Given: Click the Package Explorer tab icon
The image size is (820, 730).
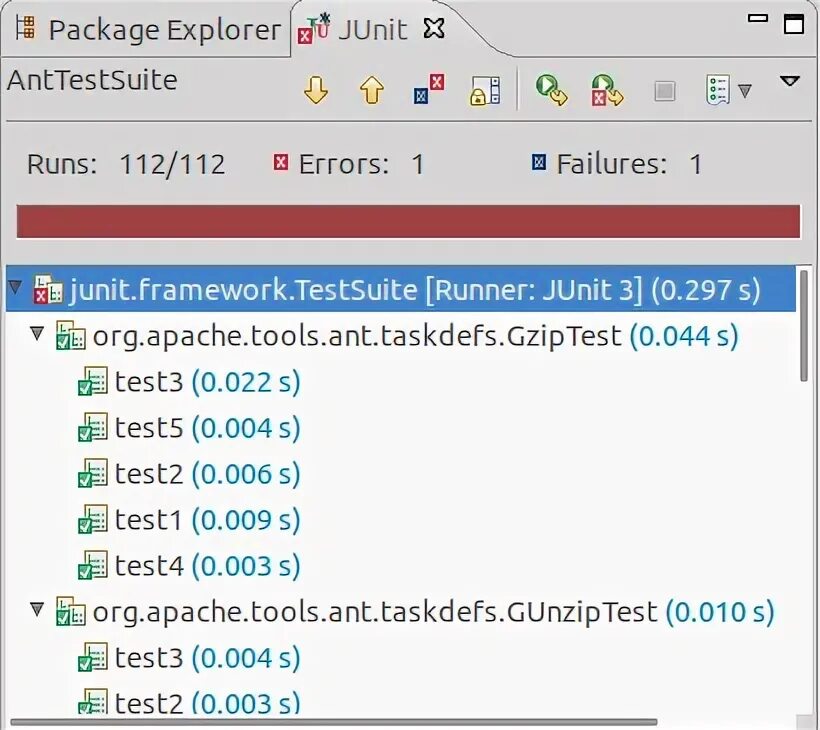Looking at the screenshot, I should (x=26, y=27).
